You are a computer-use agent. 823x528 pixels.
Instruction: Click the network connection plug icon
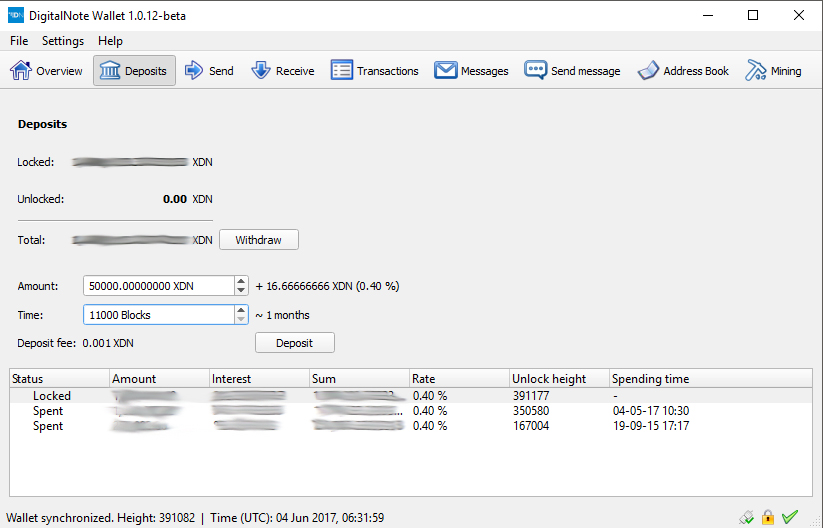click(746, 518)
